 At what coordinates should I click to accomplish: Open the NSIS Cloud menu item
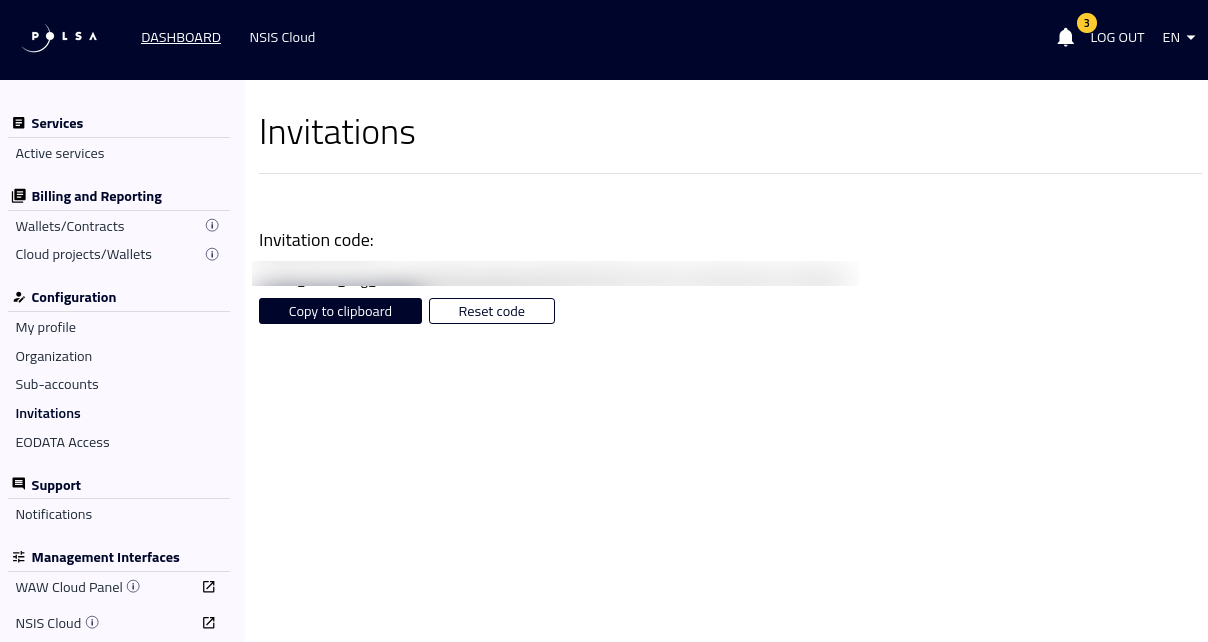tap(282, 37)
